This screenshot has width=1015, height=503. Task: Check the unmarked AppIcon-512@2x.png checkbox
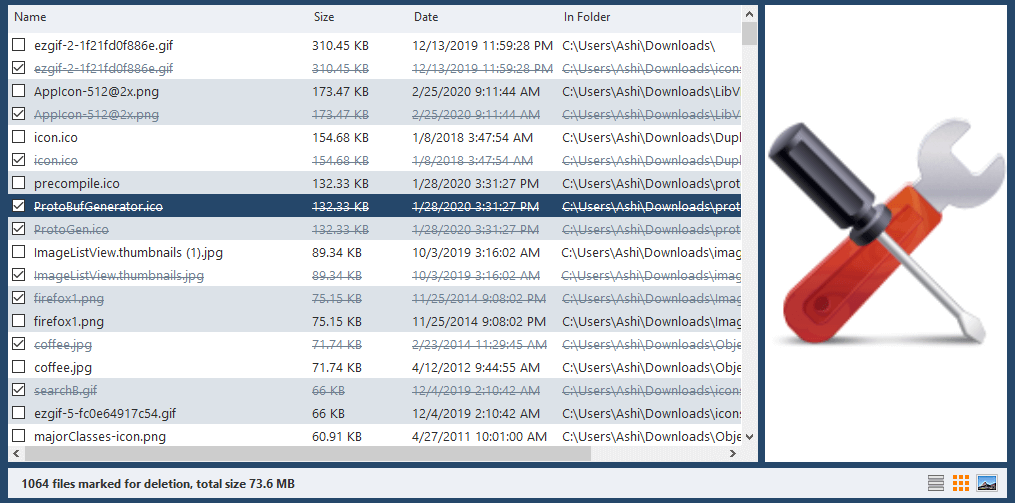click(19, 91)
